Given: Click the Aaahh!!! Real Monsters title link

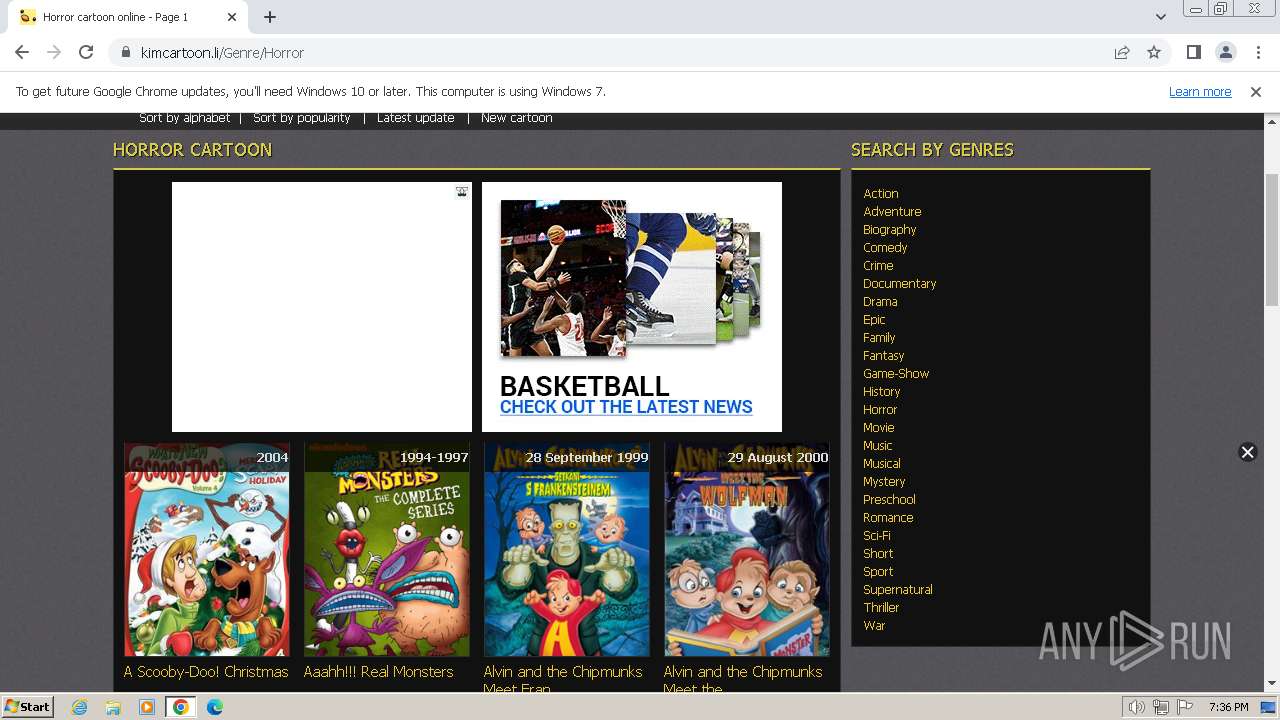Looking at the screenshot, I should tap(378, 672).
